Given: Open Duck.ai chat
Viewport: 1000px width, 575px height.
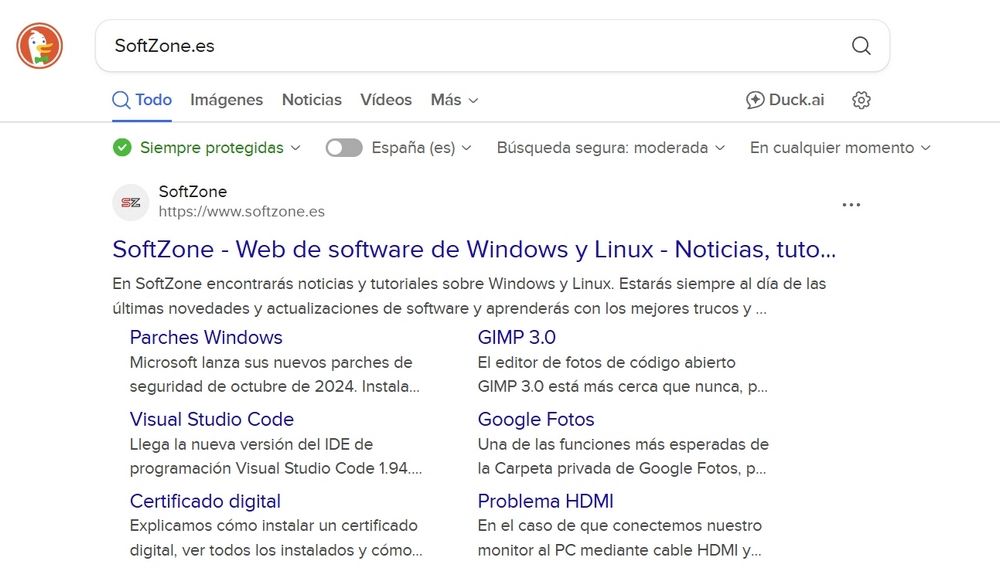Looking at the screenshot, I should tap(785, 100).
